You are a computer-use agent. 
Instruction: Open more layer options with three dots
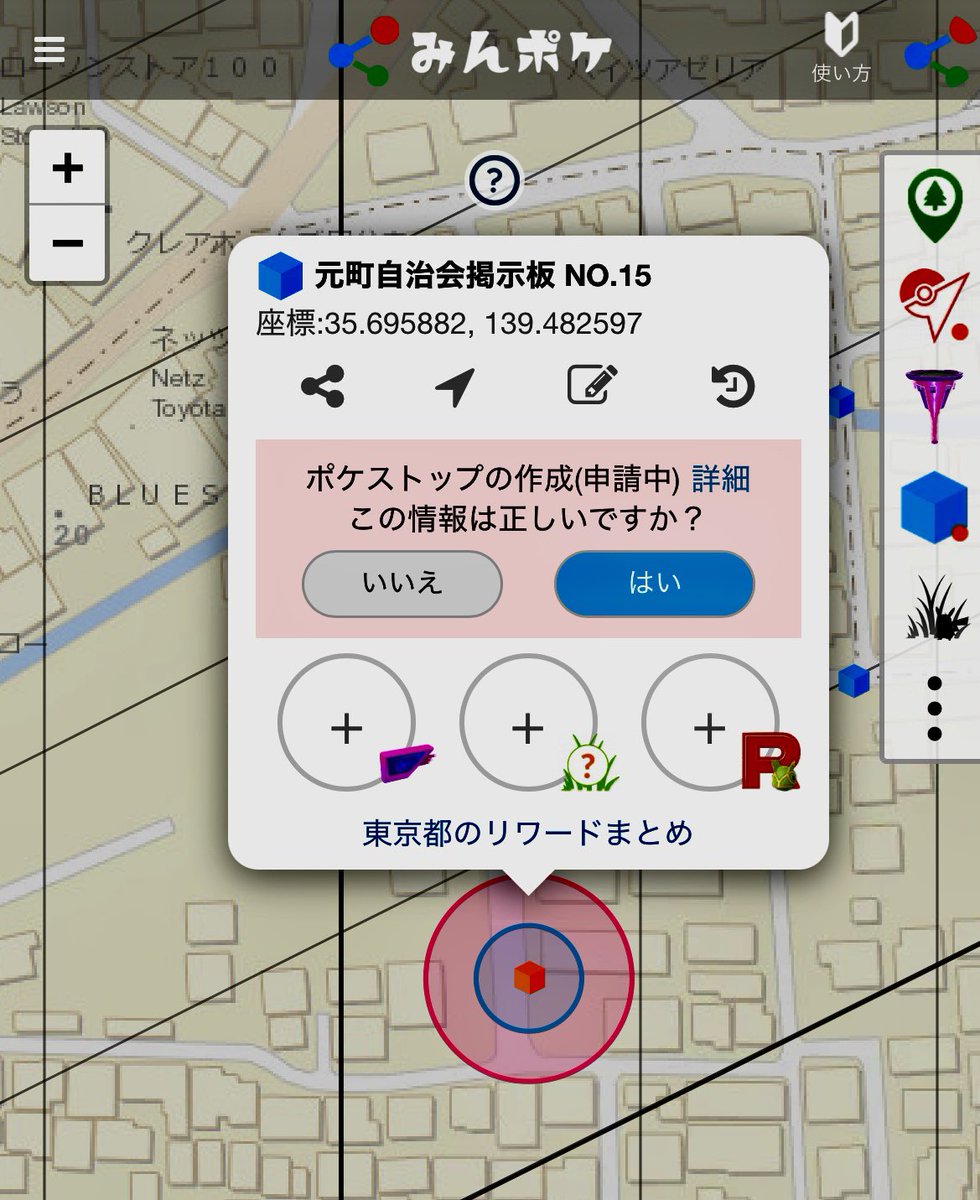(x=935, y=709)
